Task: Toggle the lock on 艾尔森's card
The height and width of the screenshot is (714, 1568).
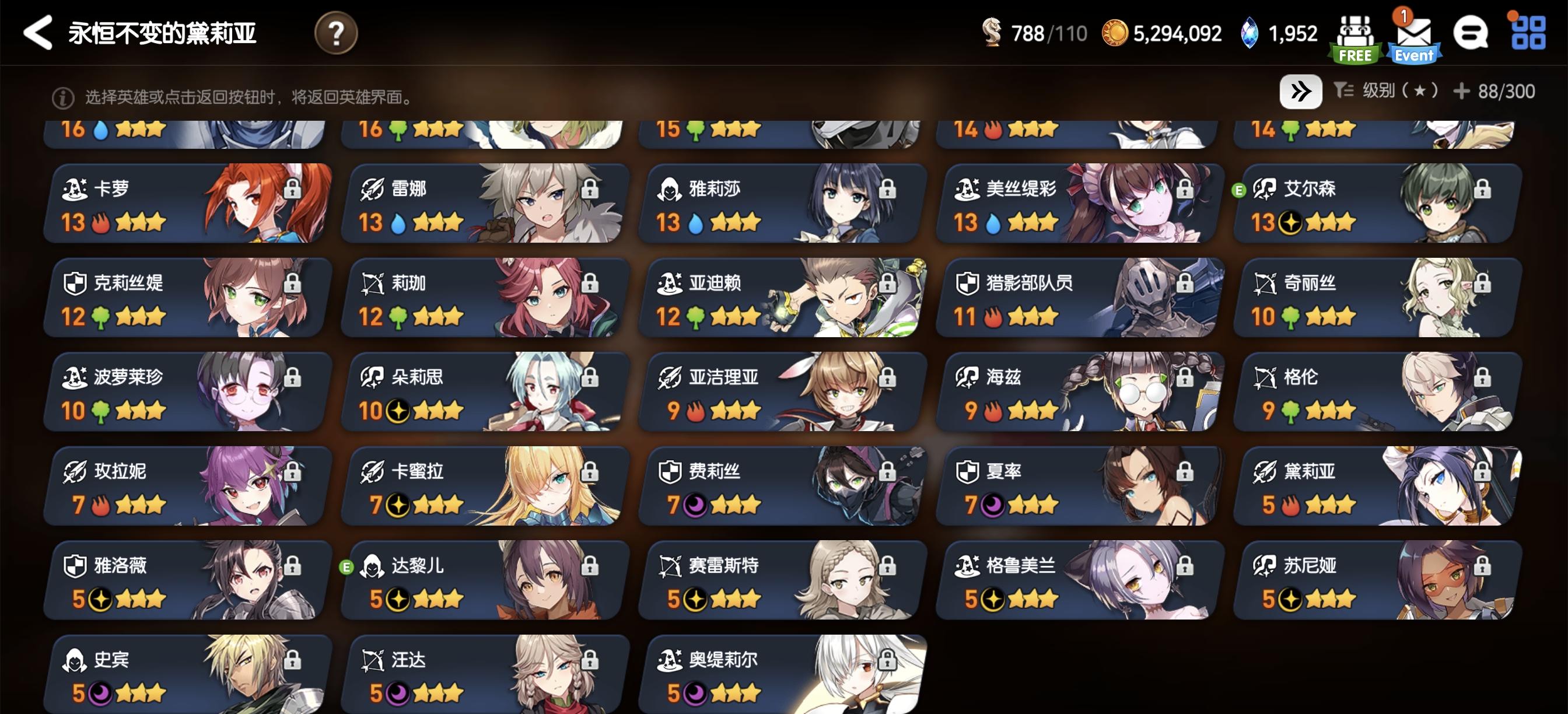Action: pos(1482,188)
